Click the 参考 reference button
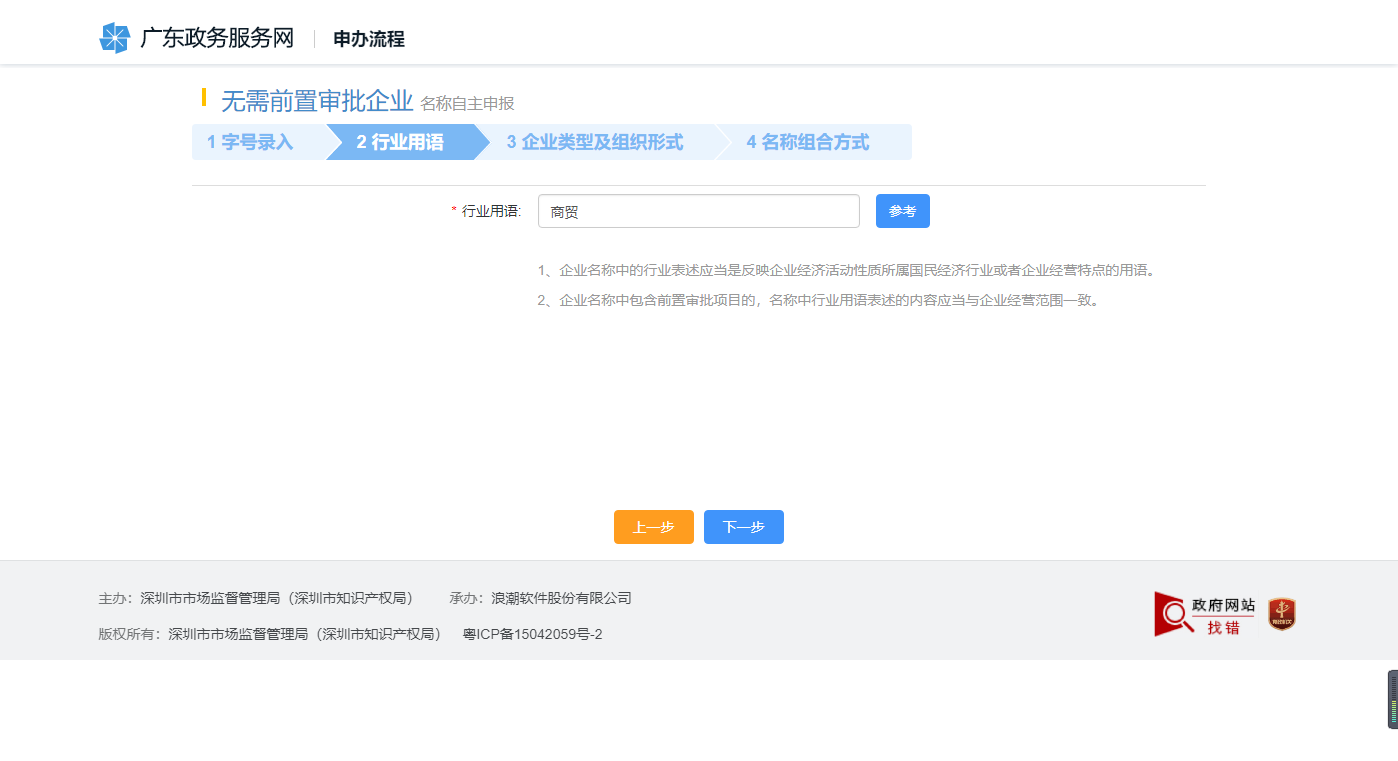The width and height of the screenshot is (1398, 761). coord(902,211)
